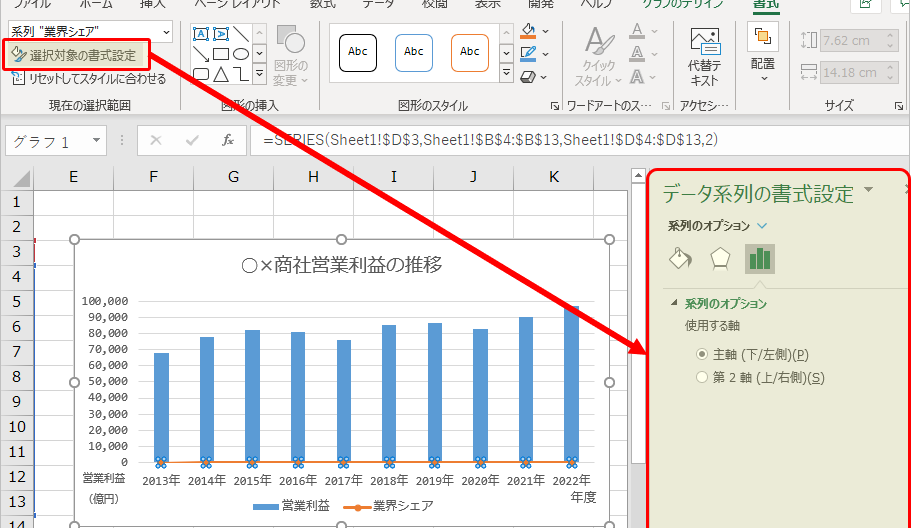Click the shape effects icon in ribbon
The image size is (911, 528).
(530, 73)
